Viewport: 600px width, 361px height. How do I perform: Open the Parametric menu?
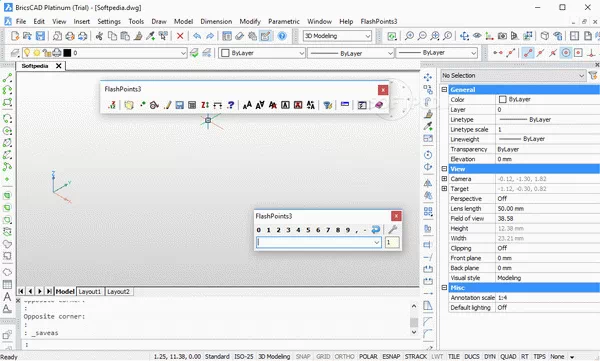click(x=284, y=21)
